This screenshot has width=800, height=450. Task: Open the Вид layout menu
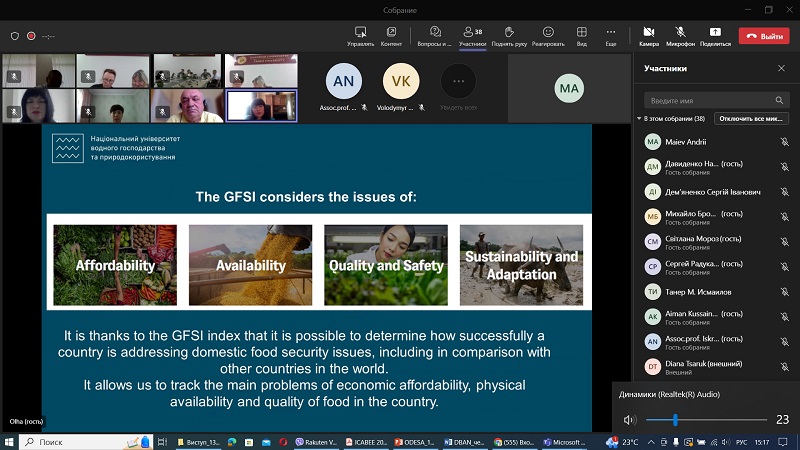pyautogui.click(x=581, y=35)
